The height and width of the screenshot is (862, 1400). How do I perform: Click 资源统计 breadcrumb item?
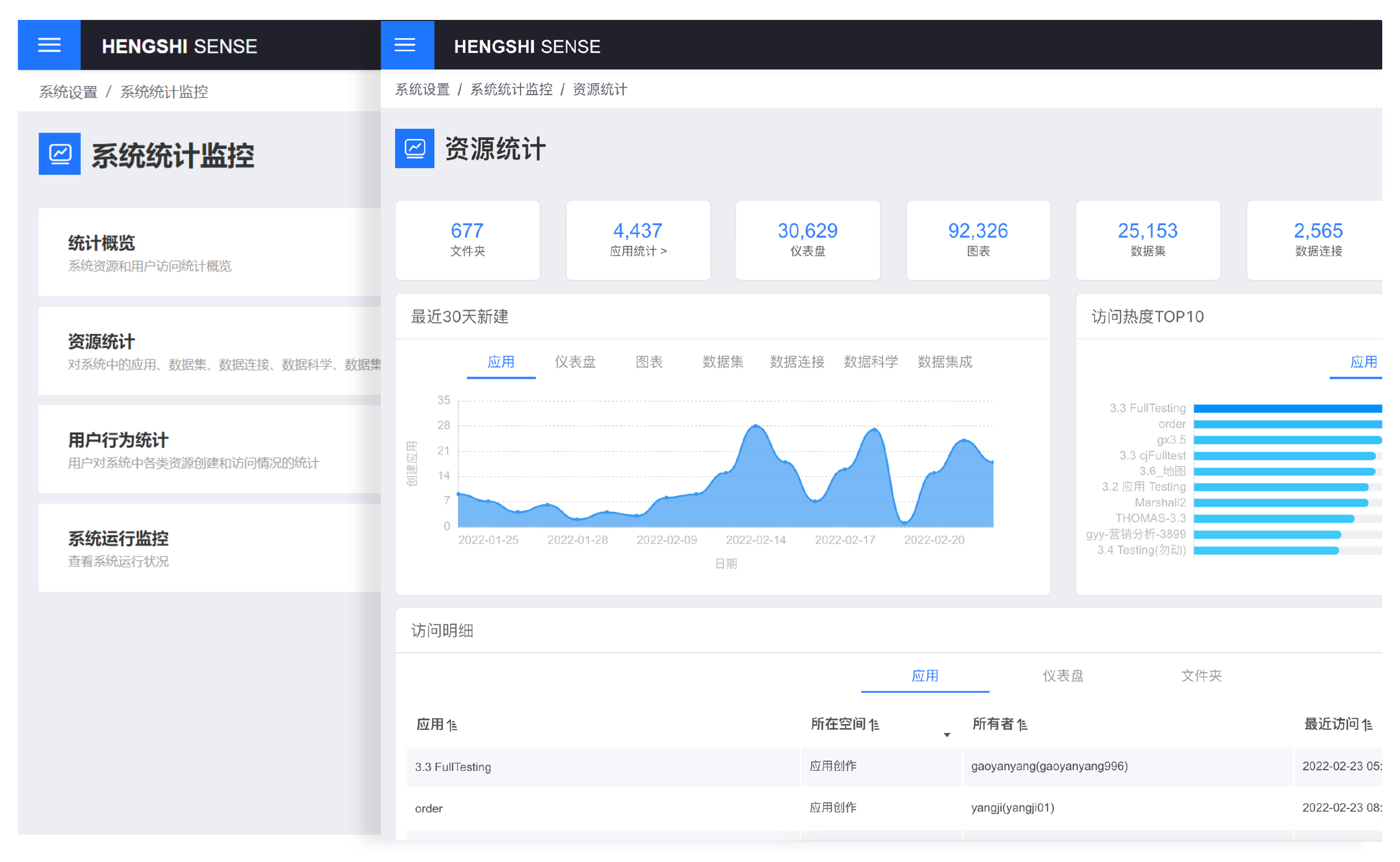click(x=599, y=89)
